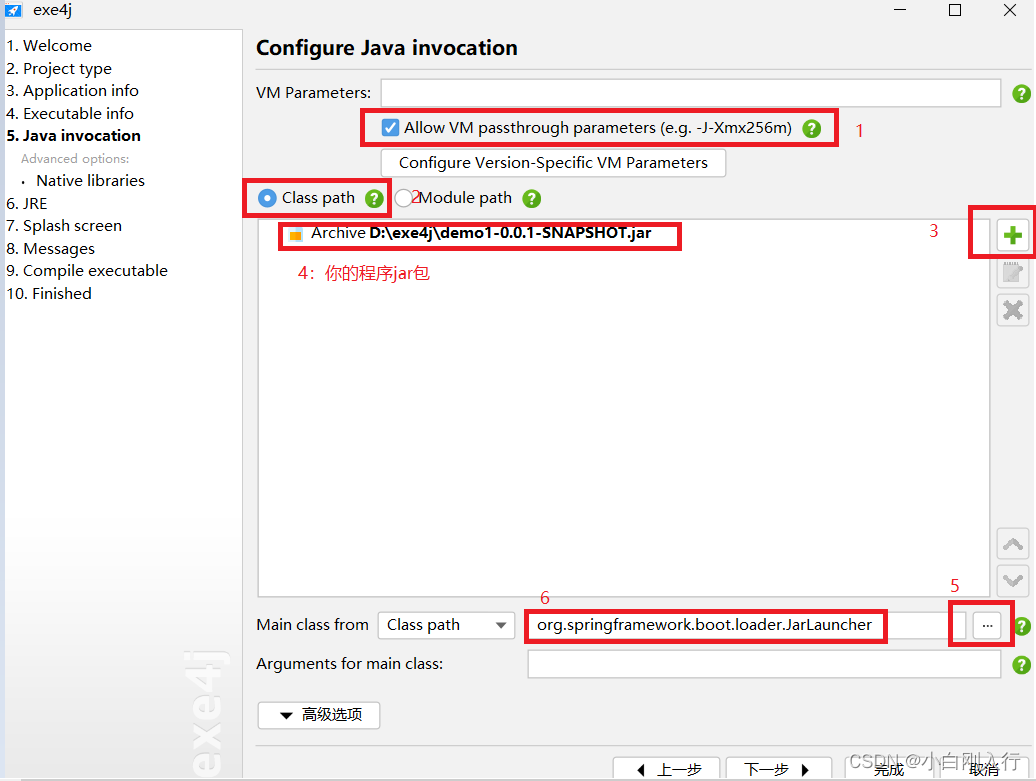This screenshot has height=781, width=1036.
Task: Click the exe4j icon in the title bar
Action: (x=14, y=10)
